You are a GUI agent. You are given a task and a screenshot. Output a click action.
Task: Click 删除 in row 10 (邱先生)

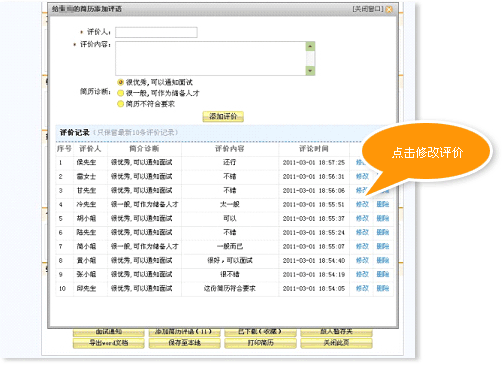point(383,288)
